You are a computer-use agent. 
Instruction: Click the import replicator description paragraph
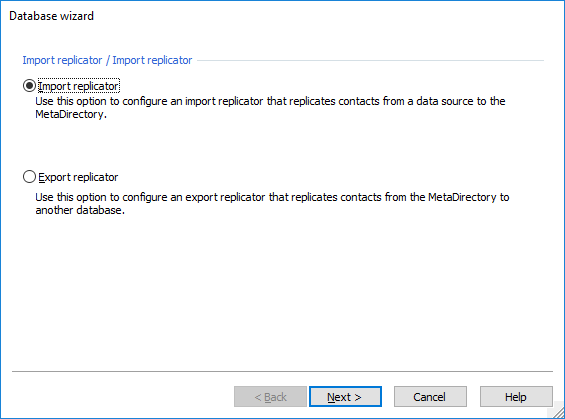pos(270,107)
